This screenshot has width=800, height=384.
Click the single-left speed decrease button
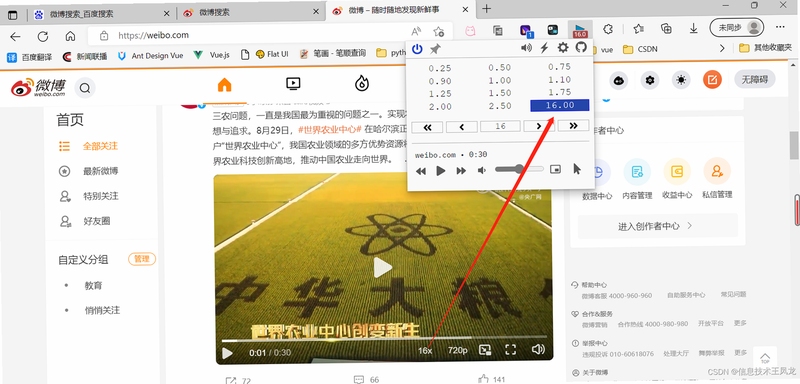coord(462,127)
